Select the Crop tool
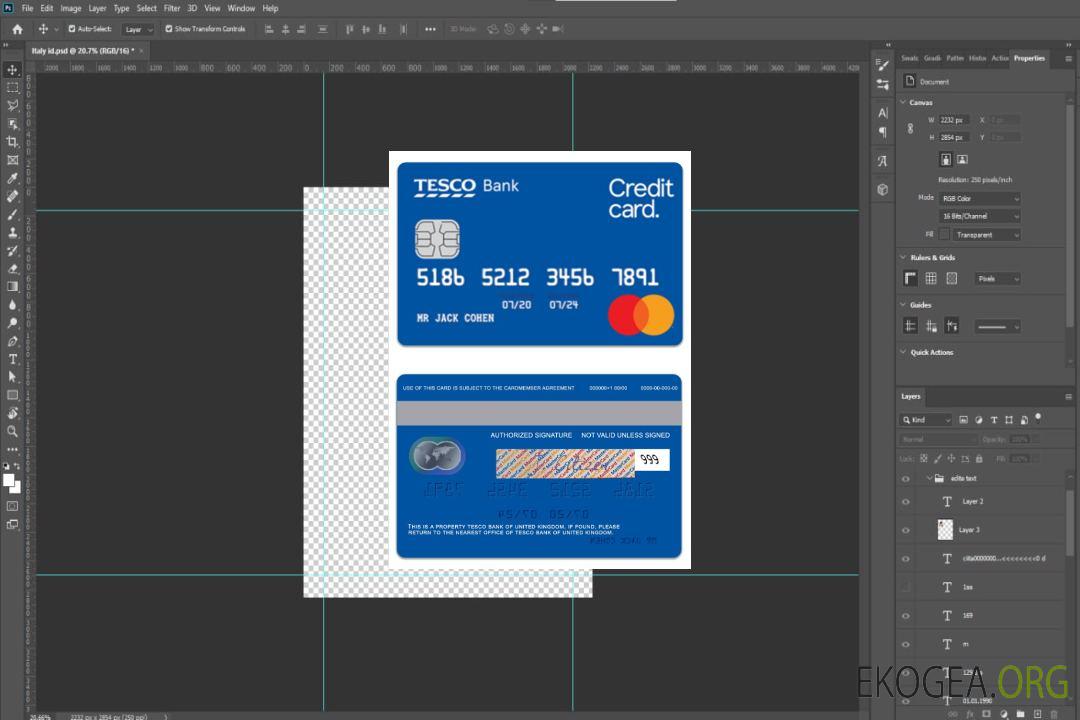Screen dimensions: 1080x720 tap(12, 142)
